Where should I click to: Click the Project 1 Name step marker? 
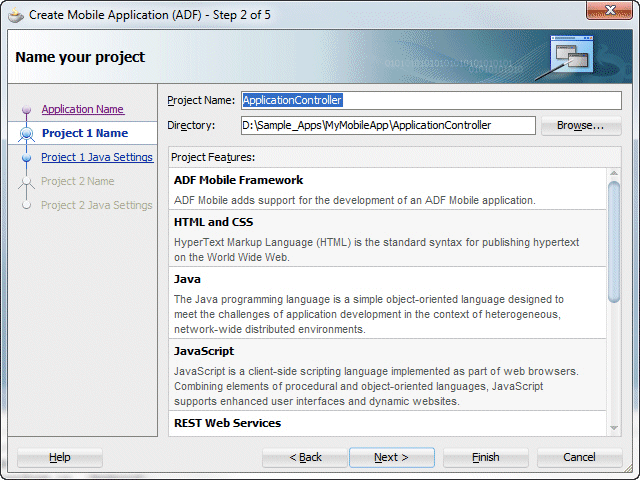click(x=27, y=133)
